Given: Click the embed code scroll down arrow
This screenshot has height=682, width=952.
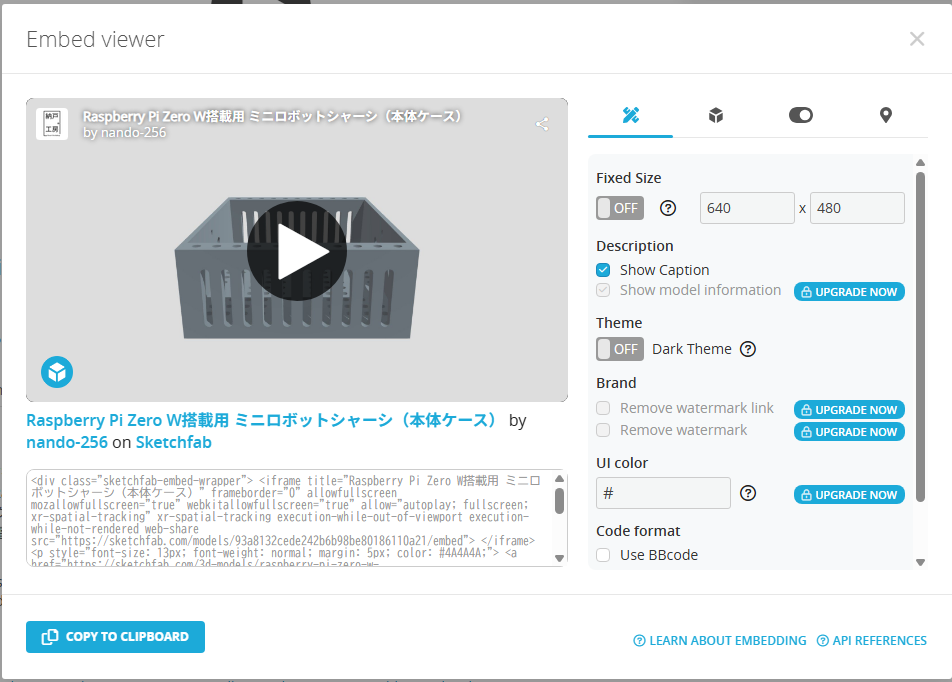Looking at the screenshot, I should (560, 559).
